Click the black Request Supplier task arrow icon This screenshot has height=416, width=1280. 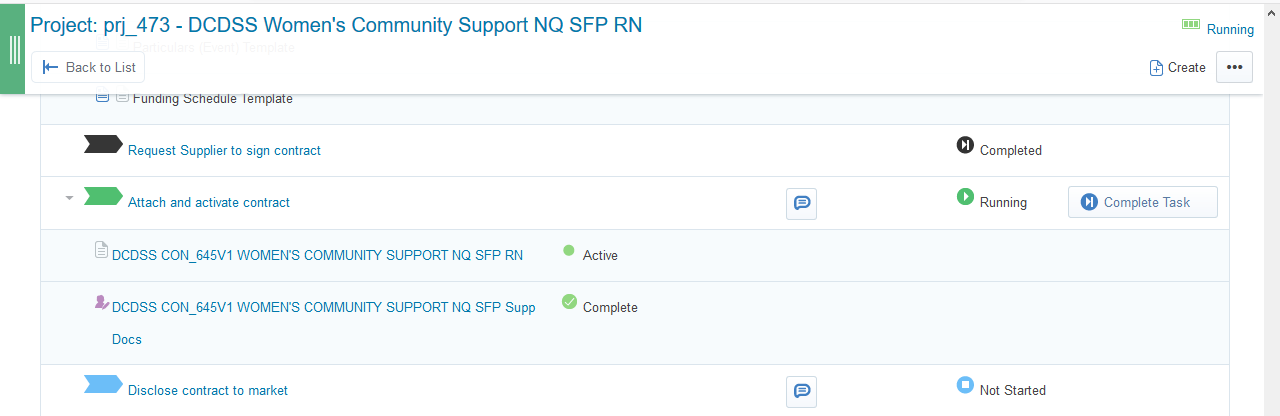click(103, 145)
